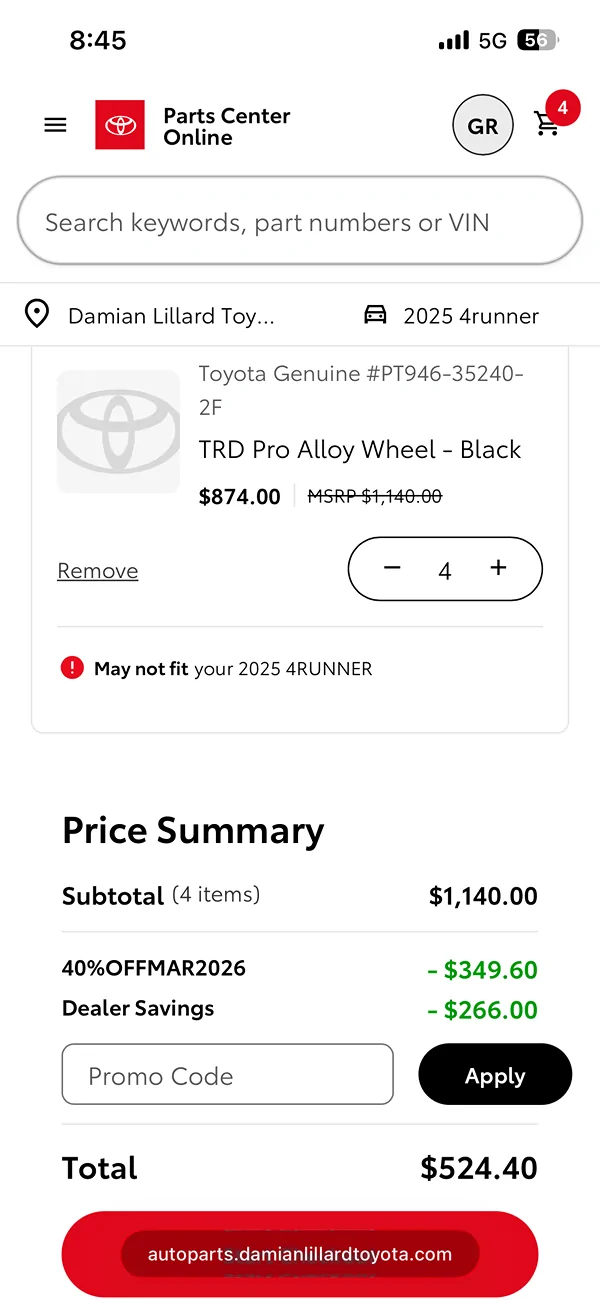Open the 2025 4runner vehicle selector
The height and width of the screenshot is (1300, 600).
pyautogui.click(x=470, y=314)
